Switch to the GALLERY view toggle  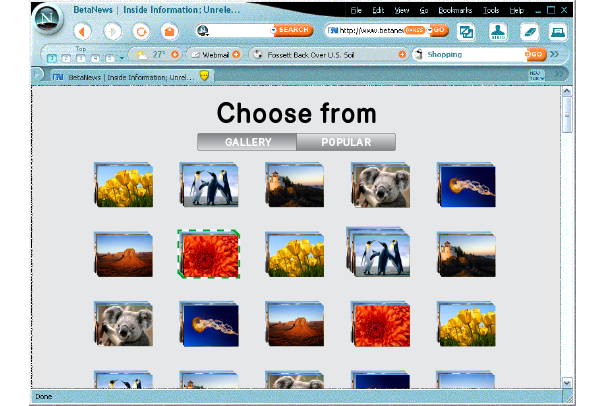247,142
